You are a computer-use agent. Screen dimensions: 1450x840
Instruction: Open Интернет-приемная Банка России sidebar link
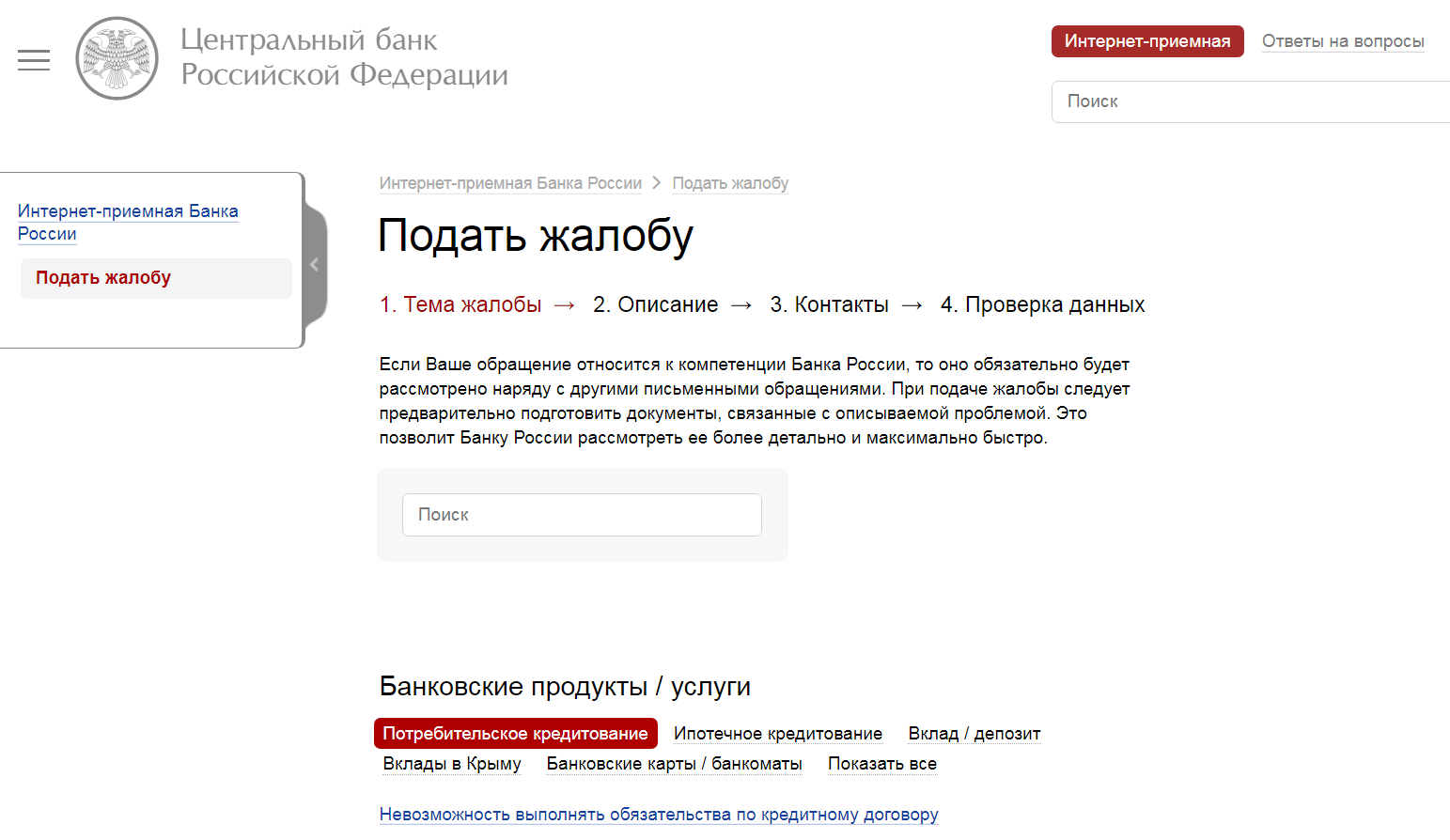point(128,223)
